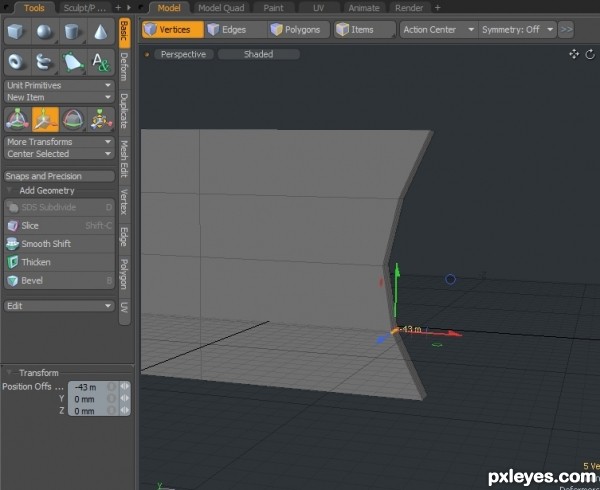Click SDS Subdivide
Image resolution: width=600 pixels, height=490 pixels.
[59, 207]
